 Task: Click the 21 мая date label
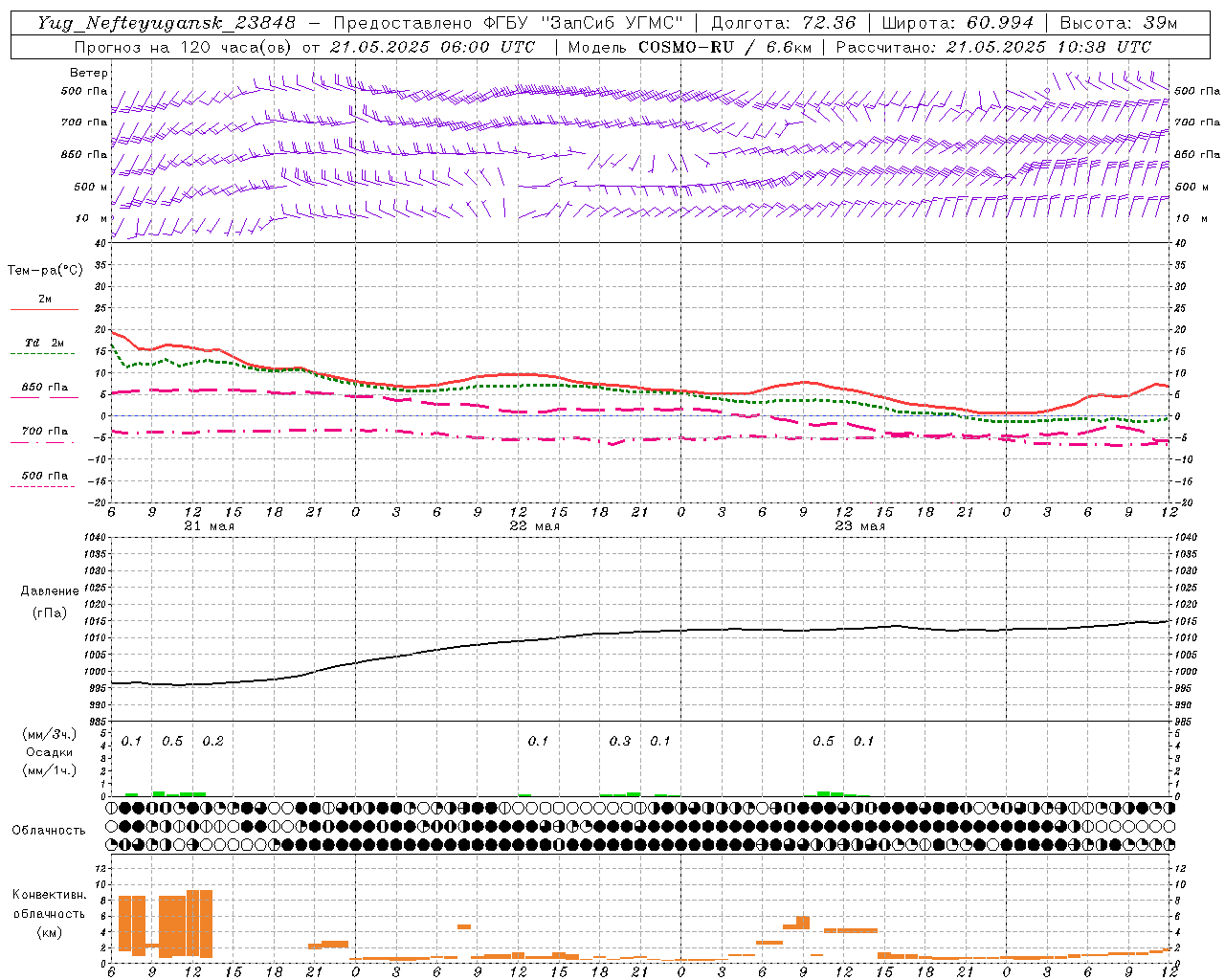pos(210,526)
